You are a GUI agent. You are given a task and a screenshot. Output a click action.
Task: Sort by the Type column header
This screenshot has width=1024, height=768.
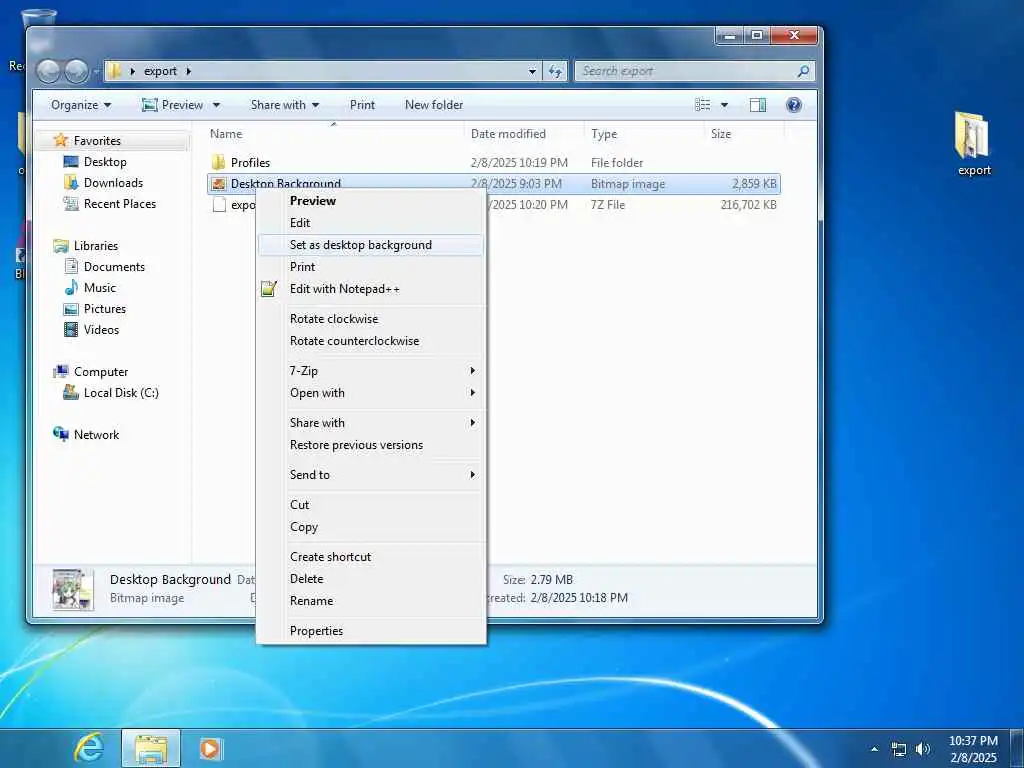coord(645,134)
